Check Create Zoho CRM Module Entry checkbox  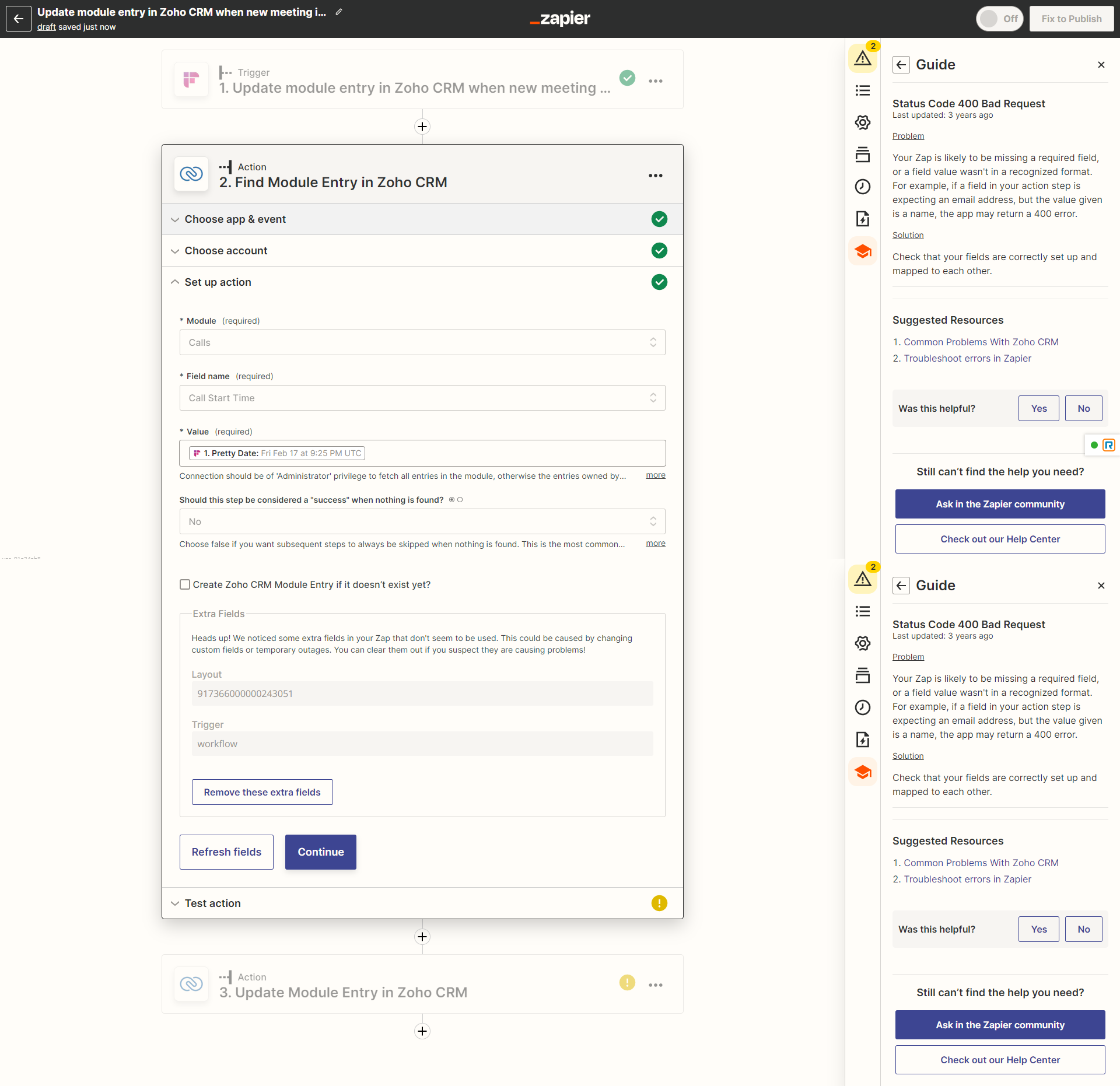point(185,584)
